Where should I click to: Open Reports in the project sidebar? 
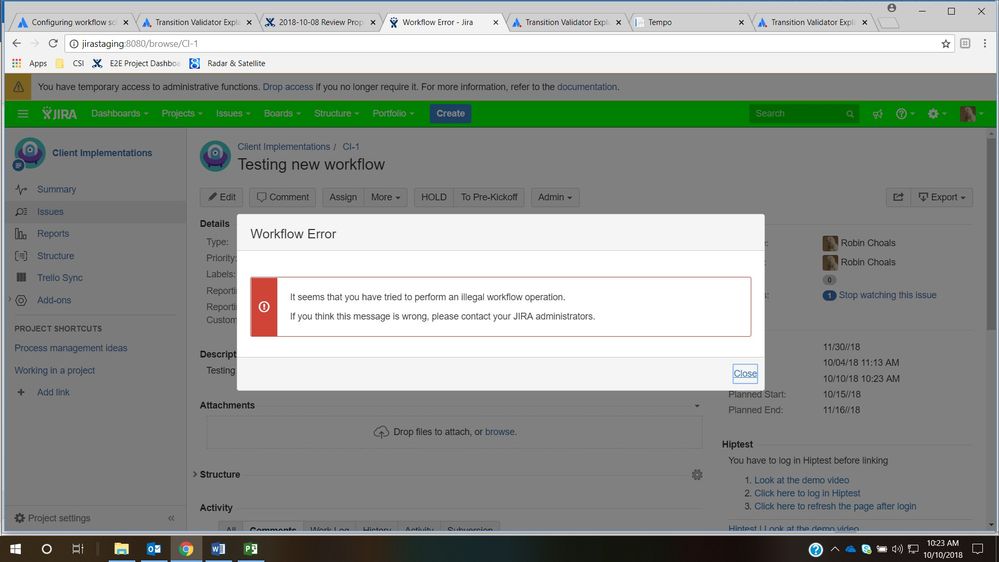tap(53, 234)
